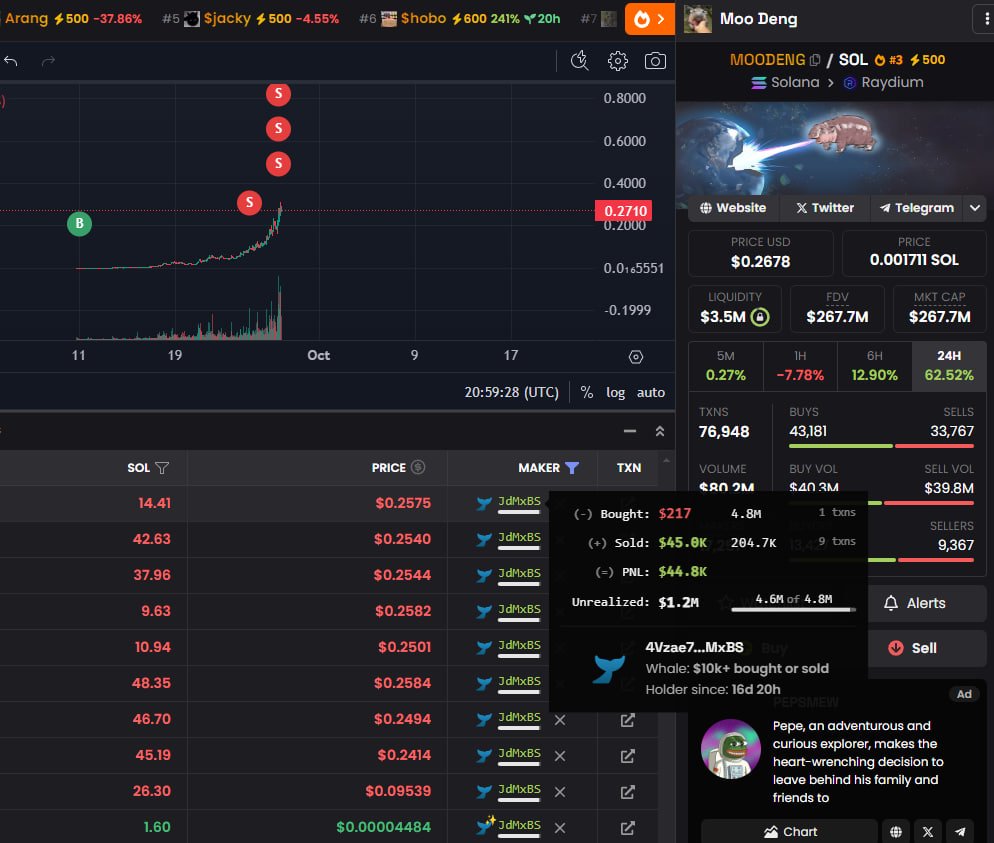Open the ad's X social icon
Viewport: 994px width, 843px height.
928,832
